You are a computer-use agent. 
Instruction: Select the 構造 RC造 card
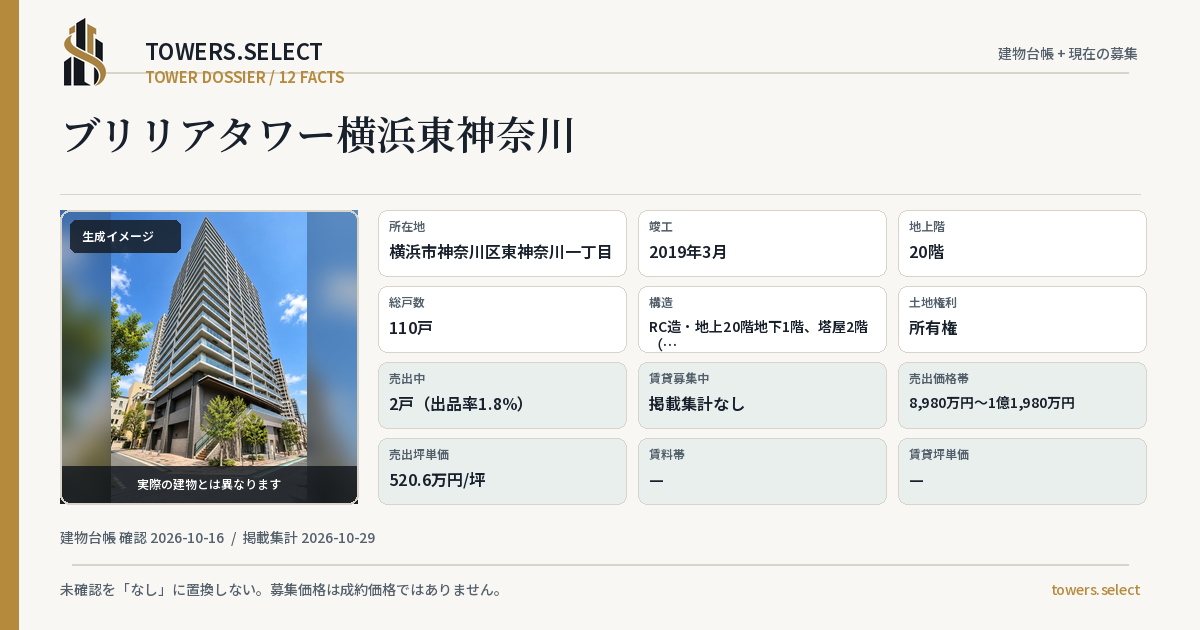pos(762,319)
